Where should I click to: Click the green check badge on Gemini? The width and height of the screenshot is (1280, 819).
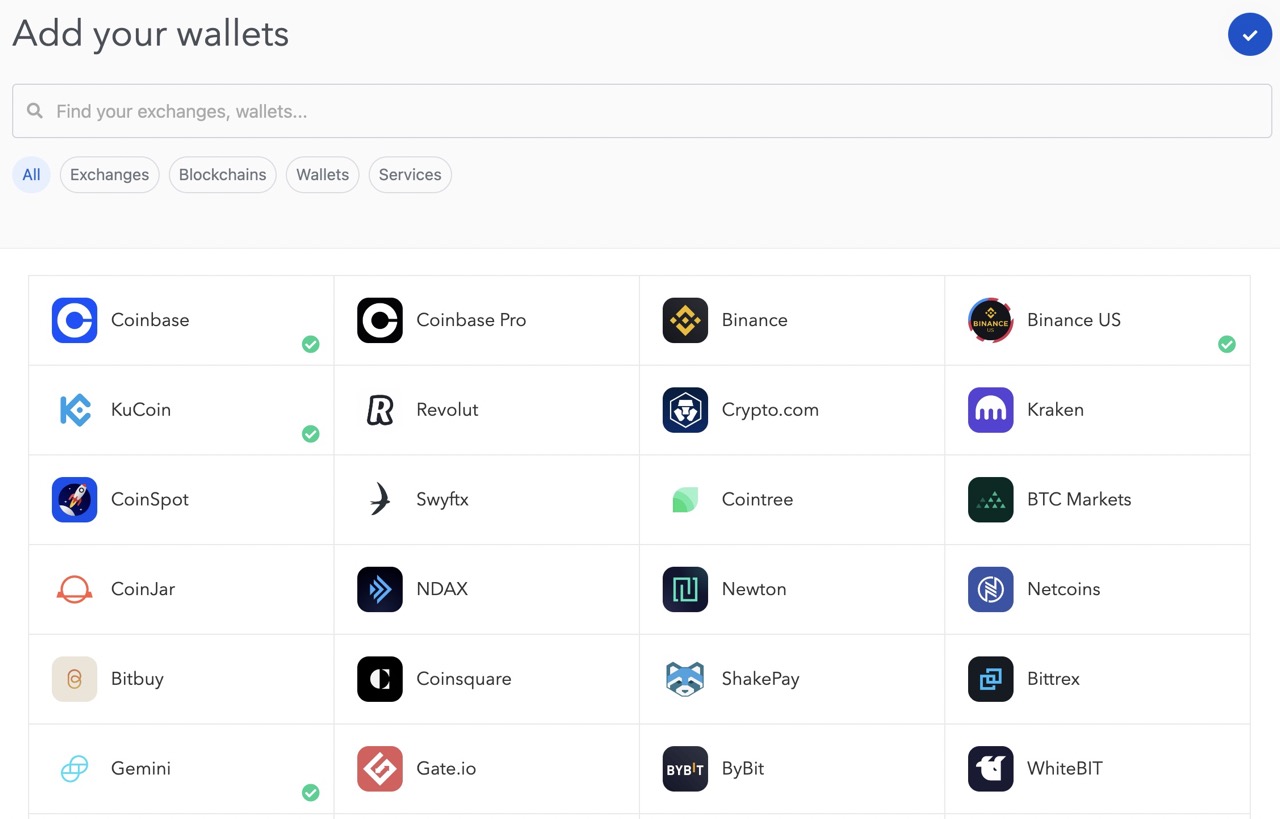coord(310,792)
